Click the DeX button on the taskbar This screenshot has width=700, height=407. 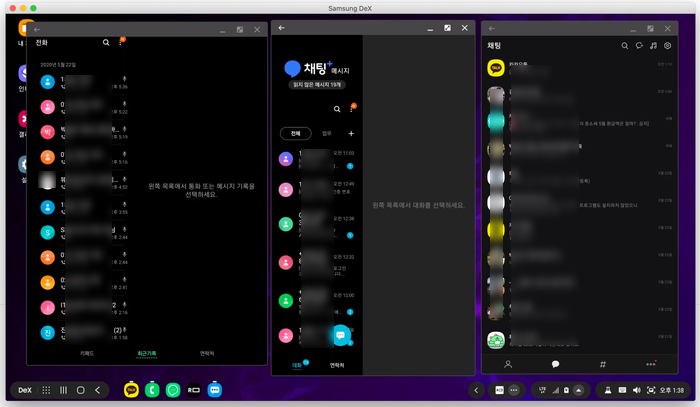pyautogui.click(x=25, y=390)
